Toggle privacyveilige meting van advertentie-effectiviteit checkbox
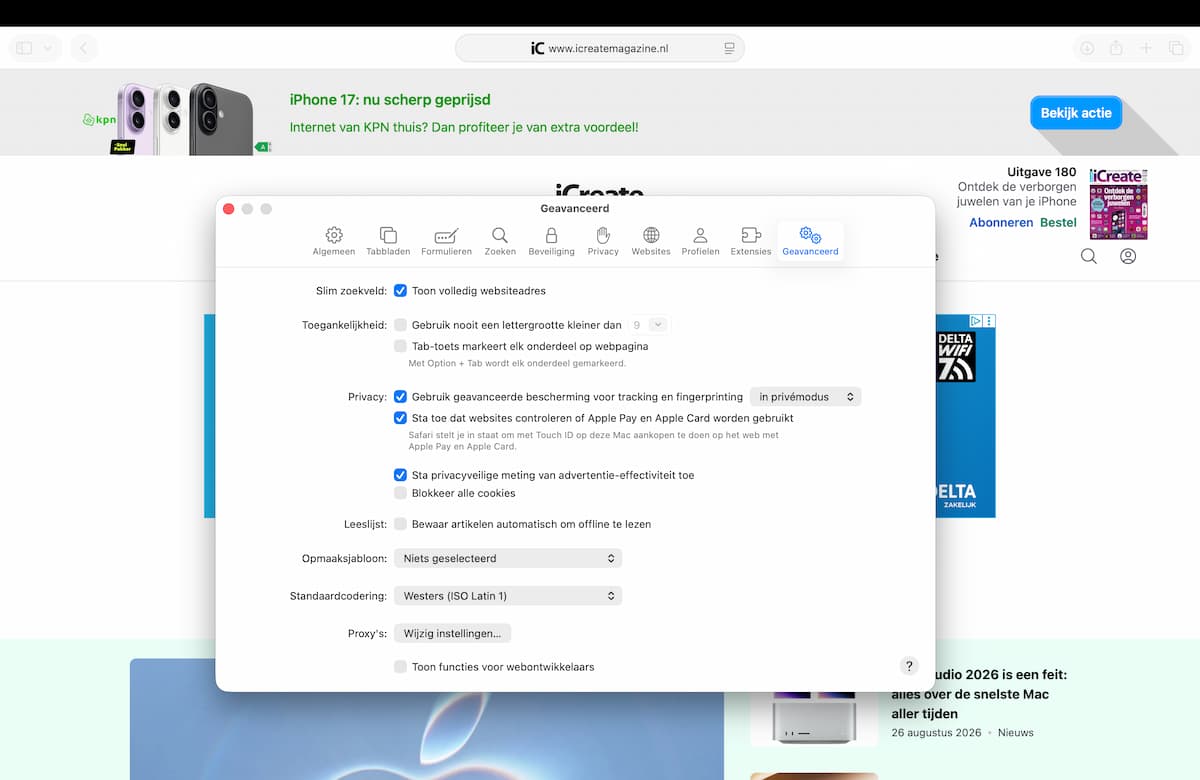The height and width of the screenshot is (780, 1200). tap(400, 476)
